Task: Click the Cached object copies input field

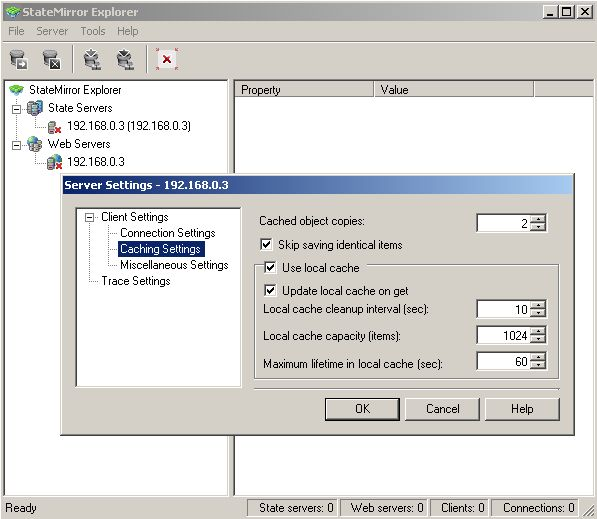Action: point(503,223)
